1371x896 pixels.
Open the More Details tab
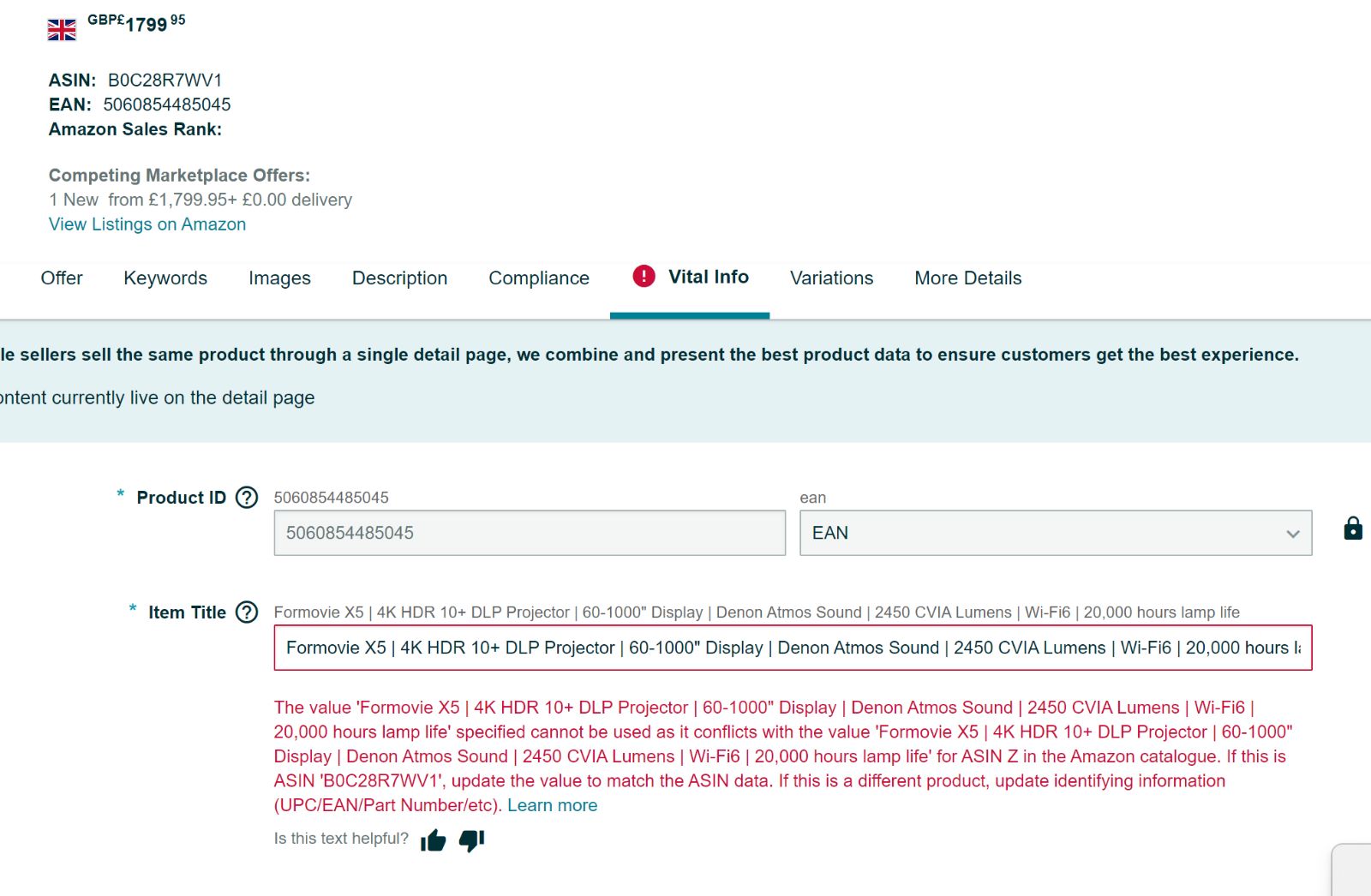[968, 278]
